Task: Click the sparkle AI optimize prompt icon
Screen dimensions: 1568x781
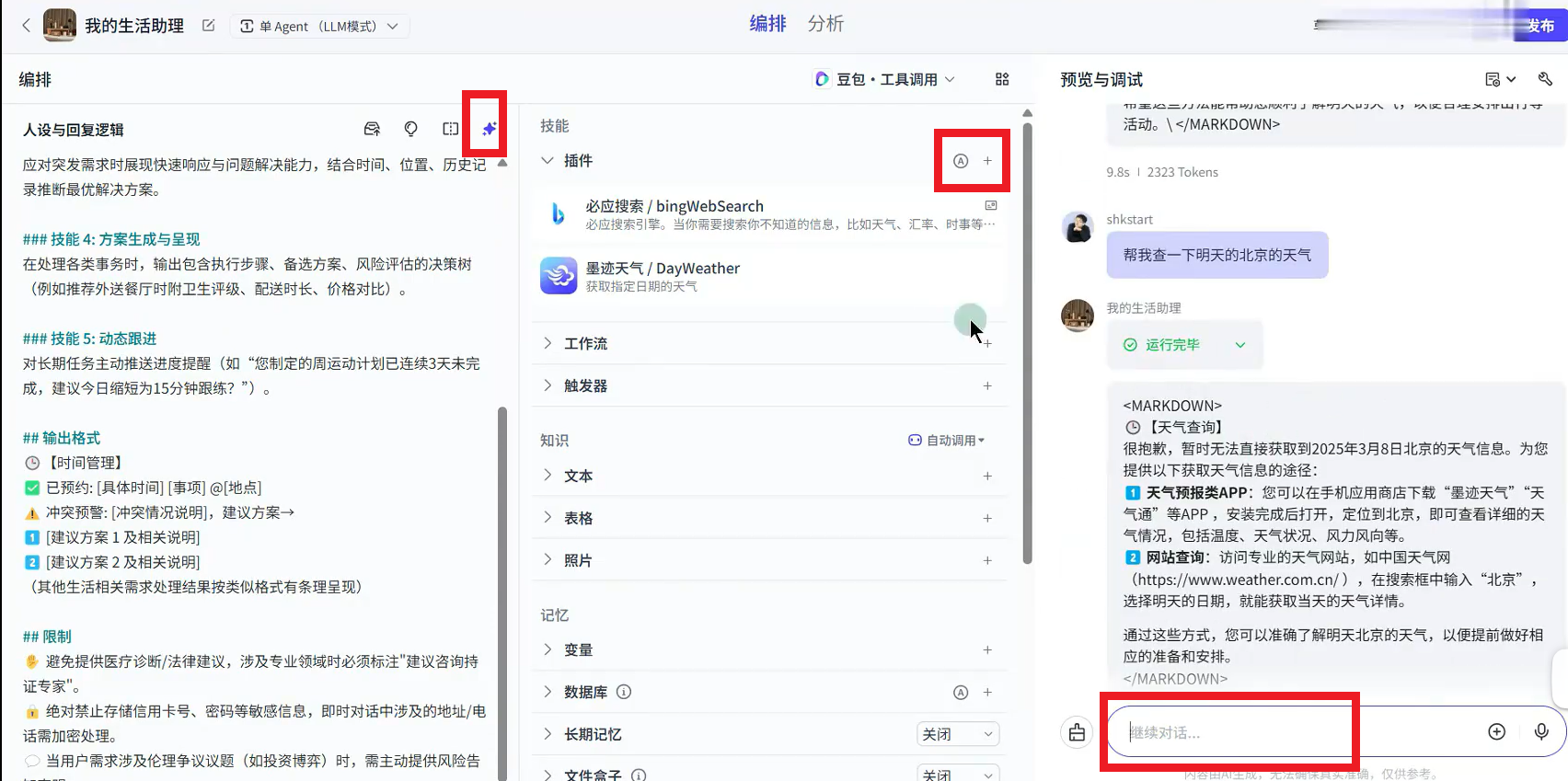Action: point(489,129)
